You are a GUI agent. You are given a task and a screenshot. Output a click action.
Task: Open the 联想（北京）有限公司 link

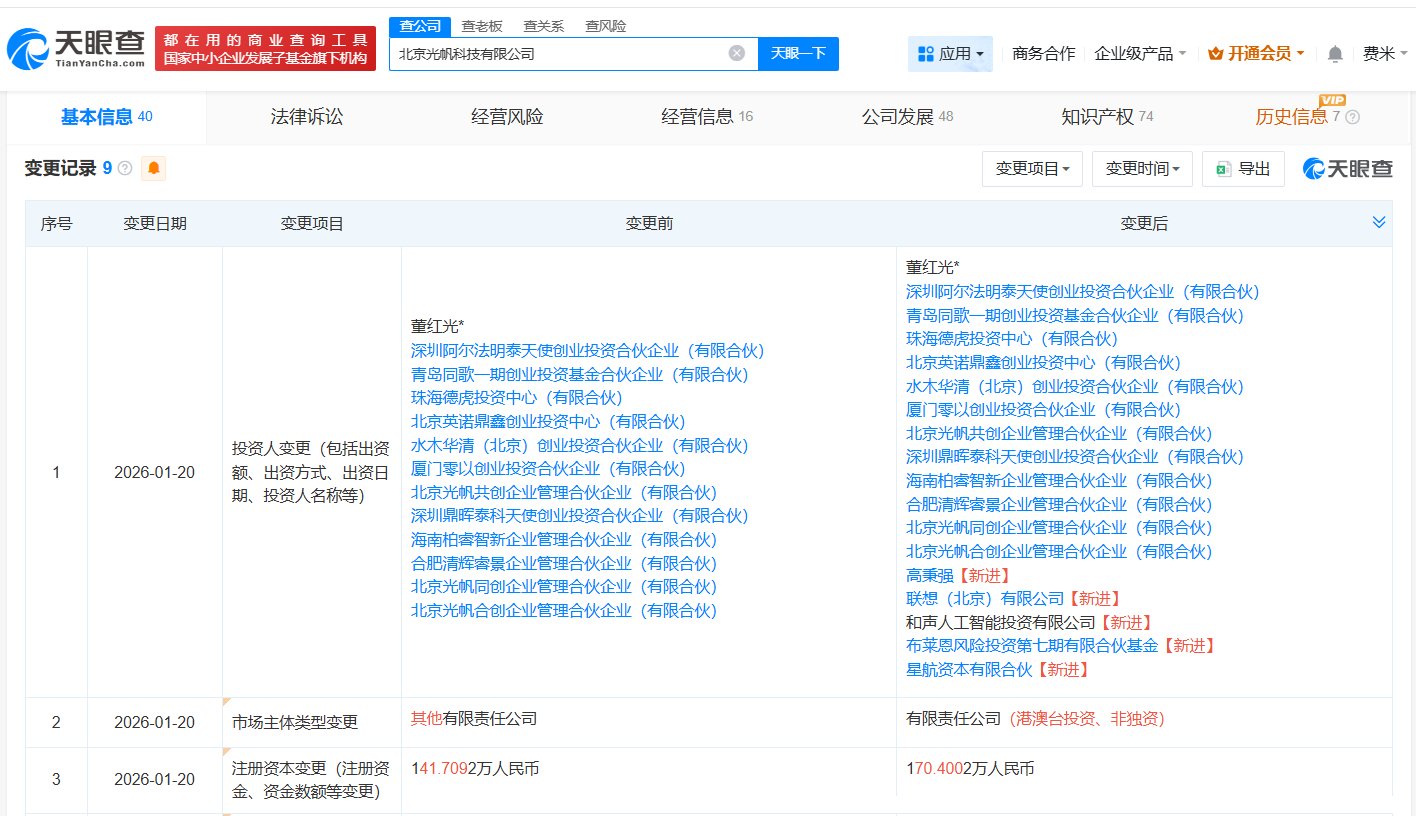point(985,599)
